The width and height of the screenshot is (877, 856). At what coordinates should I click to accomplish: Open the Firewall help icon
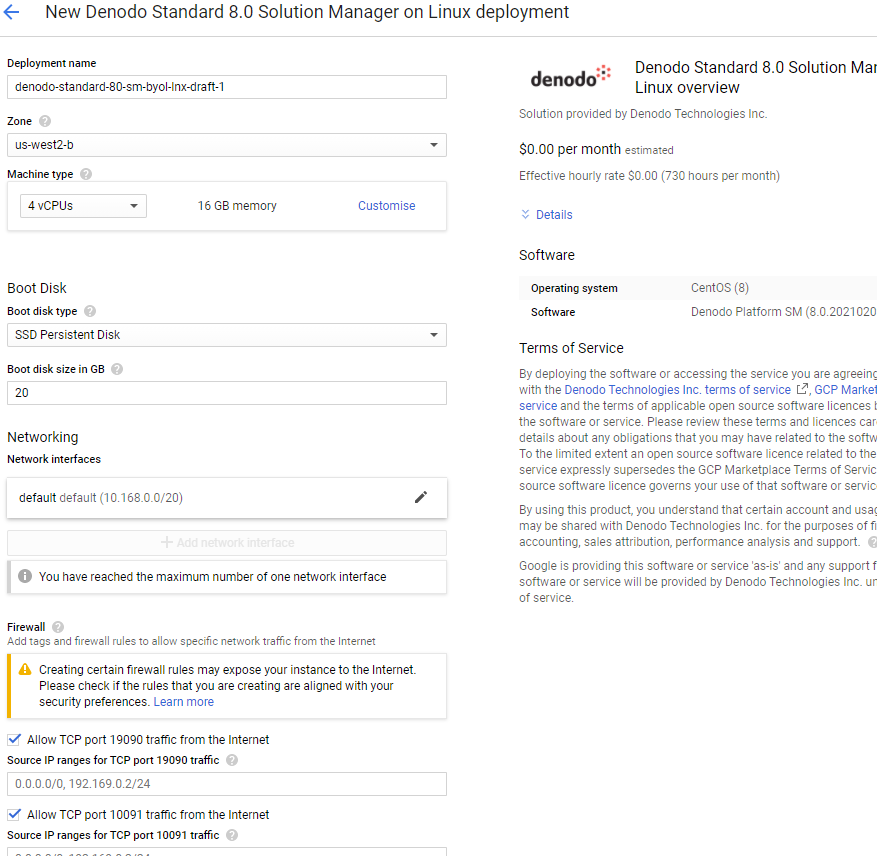click(58, 627)
